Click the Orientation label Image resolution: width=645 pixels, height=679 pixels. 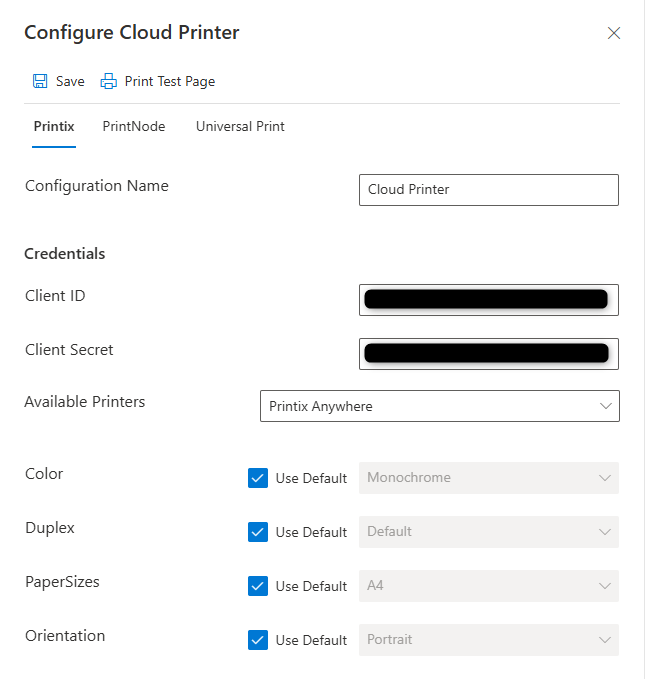[x=65, y=636]
